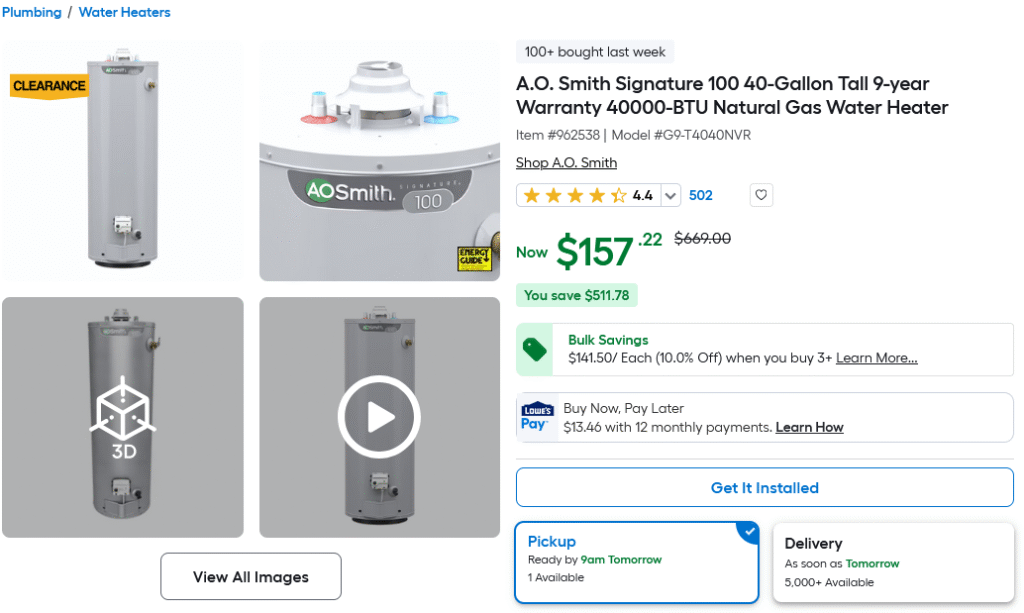
Task: Open the Plumbing breadcrumb link
Action: [x=31, y=12]
